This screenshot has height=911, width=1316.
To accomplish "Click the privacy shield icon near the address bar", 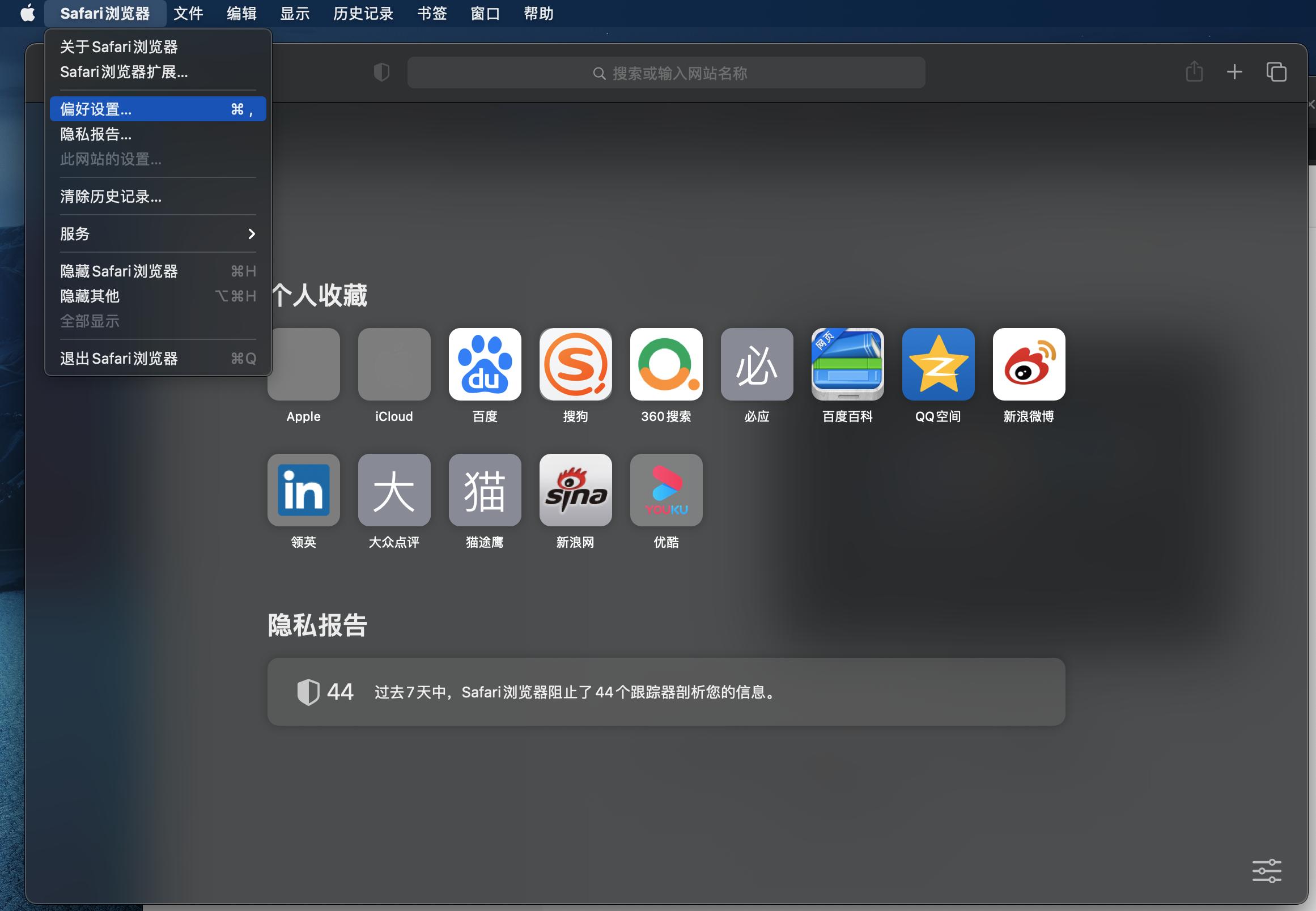I will coord(381,72).
